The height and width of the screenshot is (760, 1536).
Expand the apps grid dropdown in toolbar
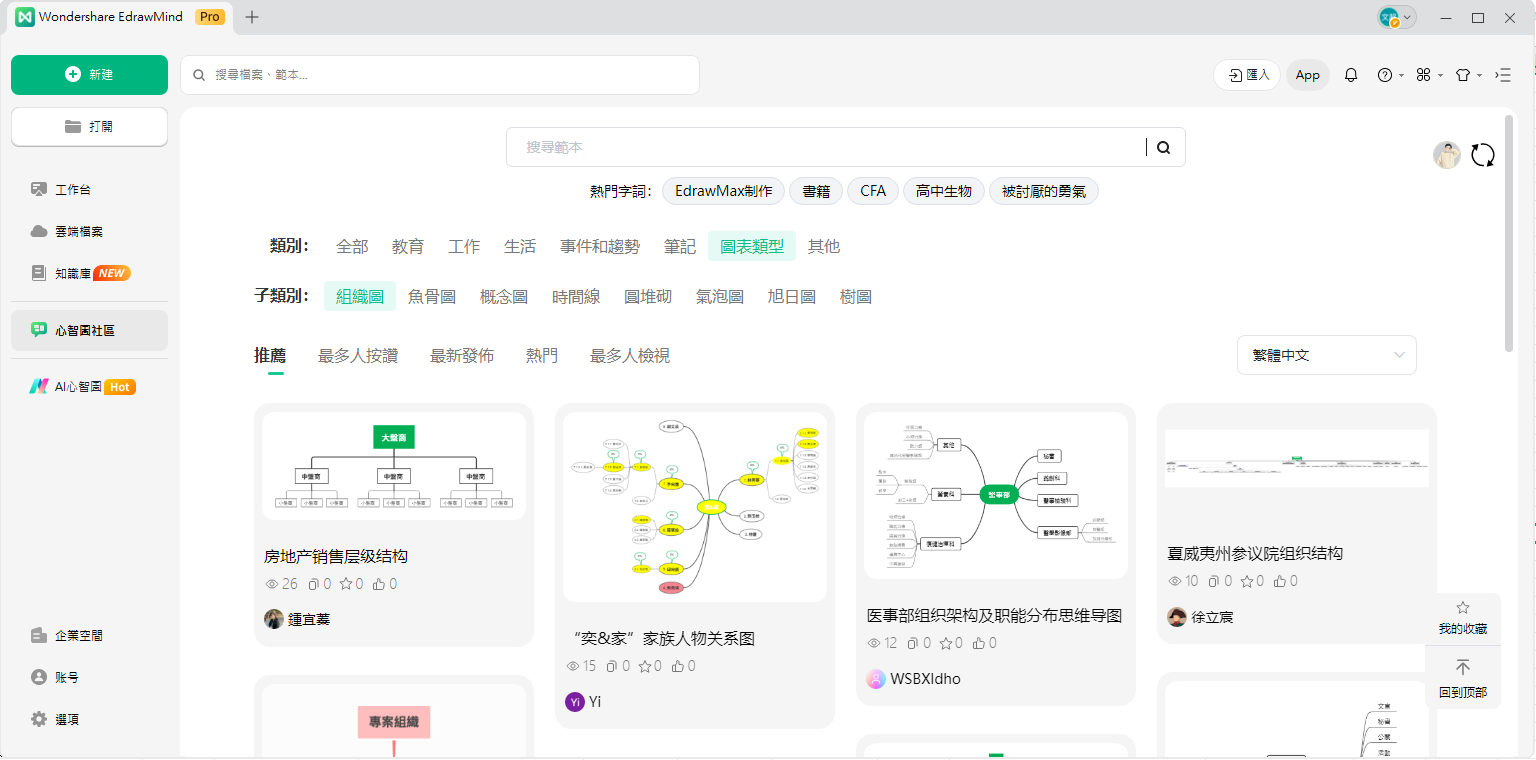coord(1428,75)
